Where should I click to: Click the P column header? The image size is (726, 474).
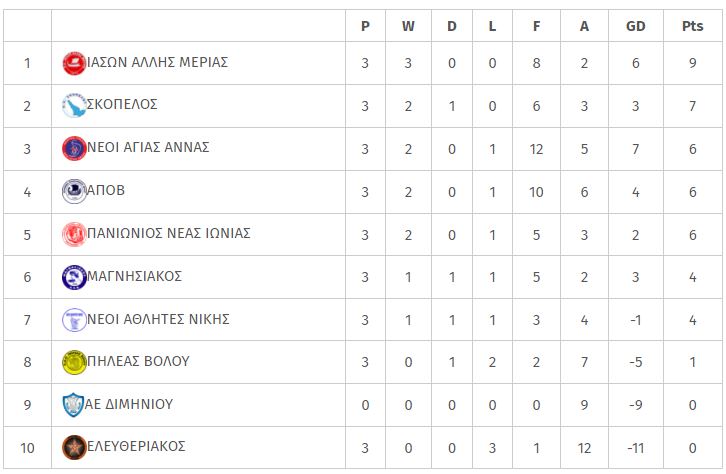coord(365,26)
